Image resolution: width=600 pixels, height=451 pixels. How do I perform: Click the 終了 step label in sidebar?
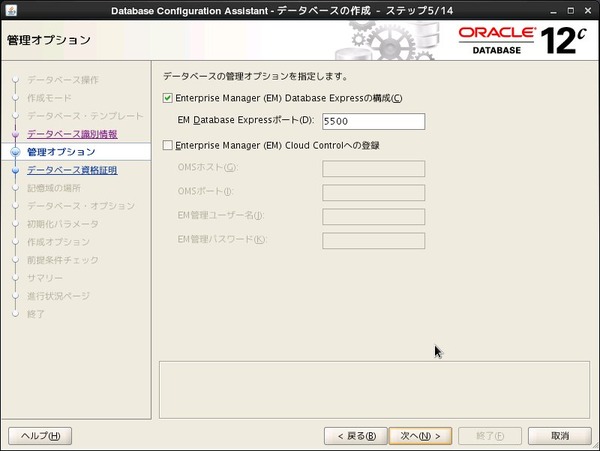[36, 314]
